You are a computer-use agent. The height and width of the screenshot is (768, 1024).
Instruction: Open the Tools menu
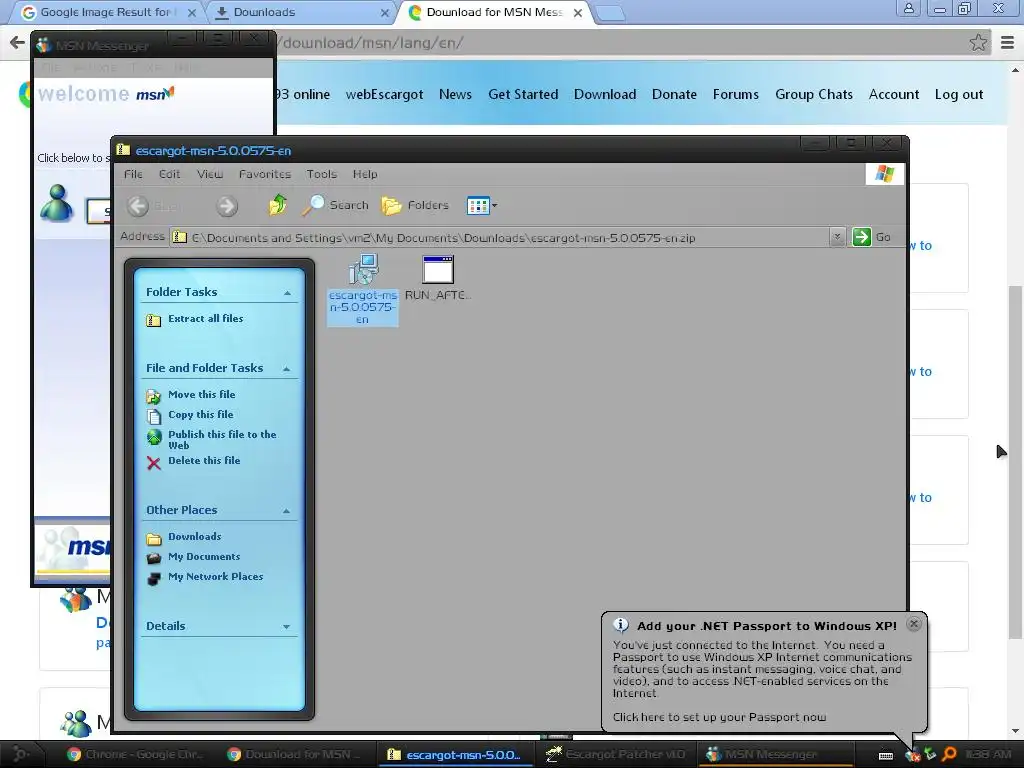pyautogui.click(x=322, y=174)
